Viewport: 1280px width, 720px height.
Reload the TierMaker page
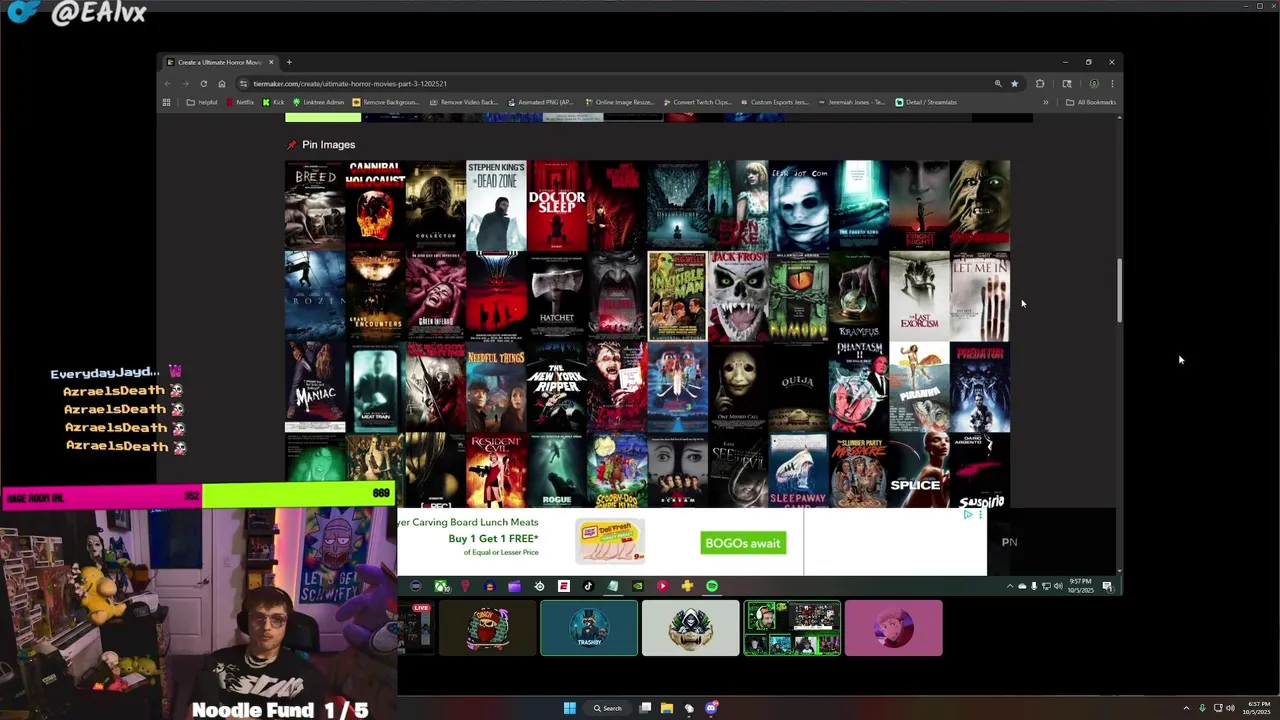point(203,84)
